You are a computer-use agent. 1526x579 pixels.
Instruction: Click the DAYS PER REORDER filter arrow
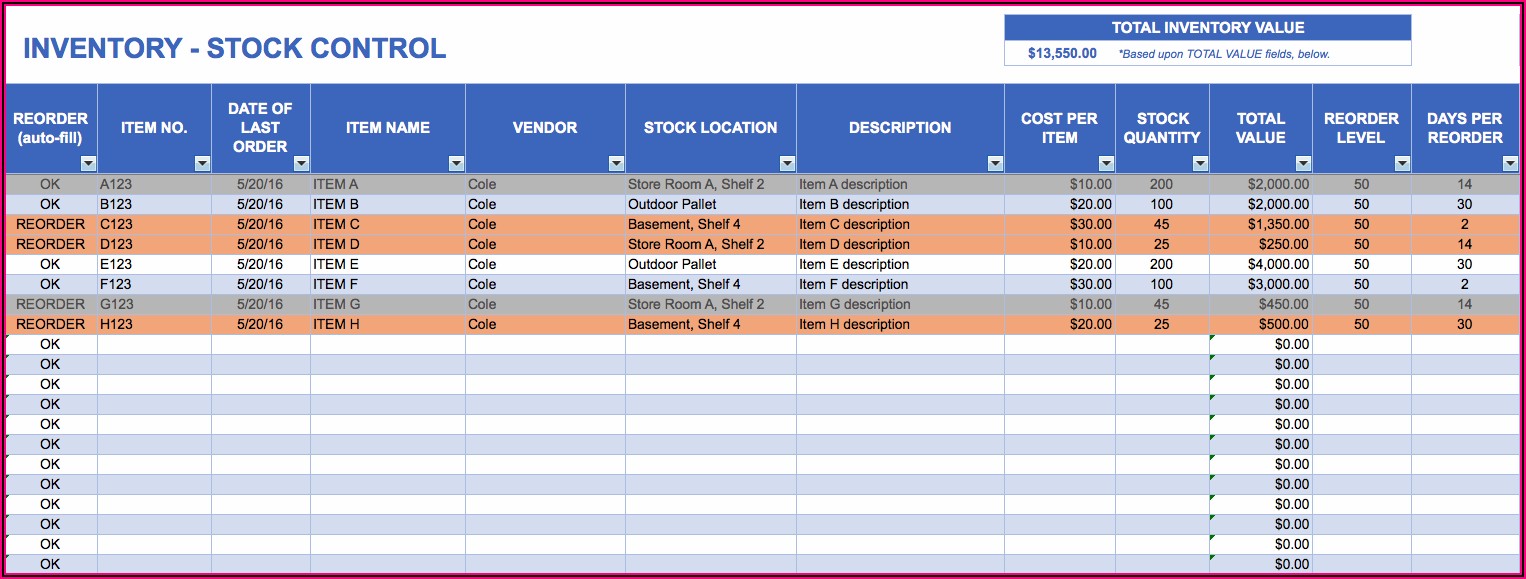1509,163
